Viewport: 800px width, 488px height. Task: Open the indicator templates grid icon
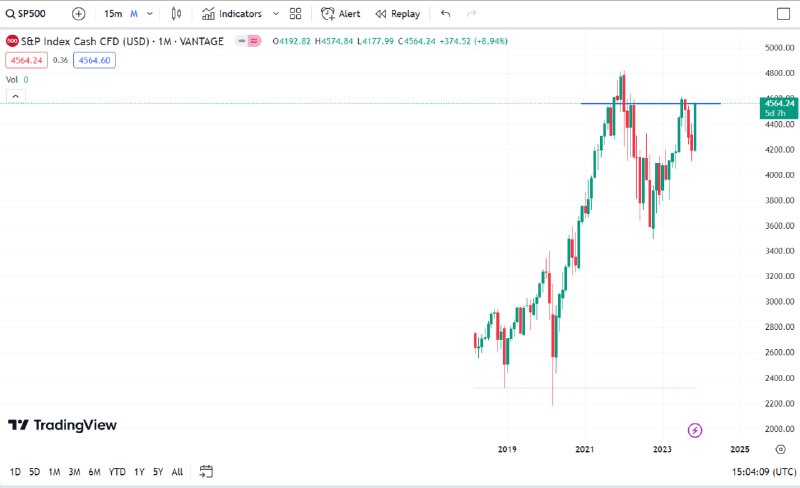click(x=295, y=14)
